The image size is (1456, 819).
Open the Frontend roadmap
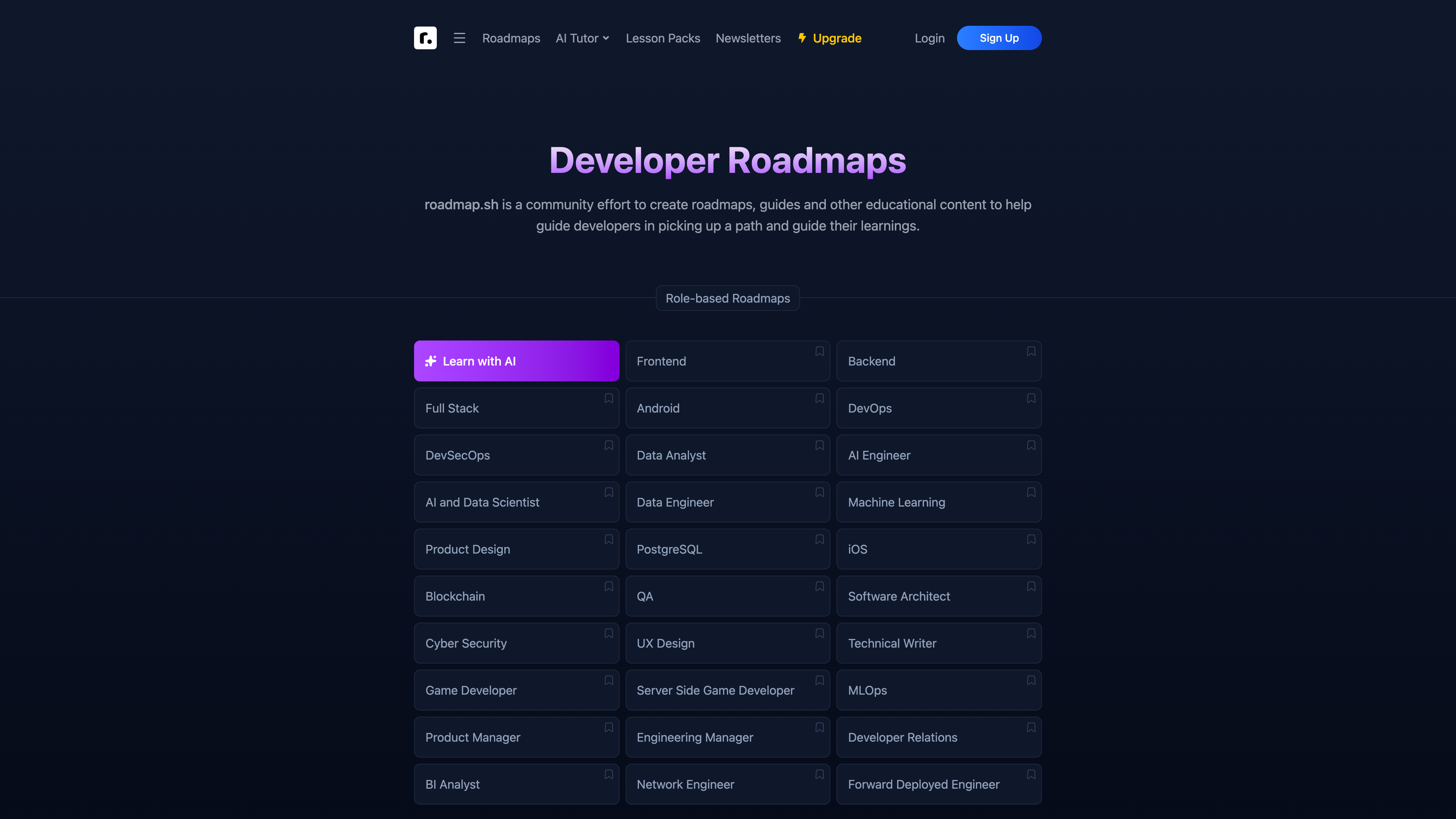coord(728,361)
